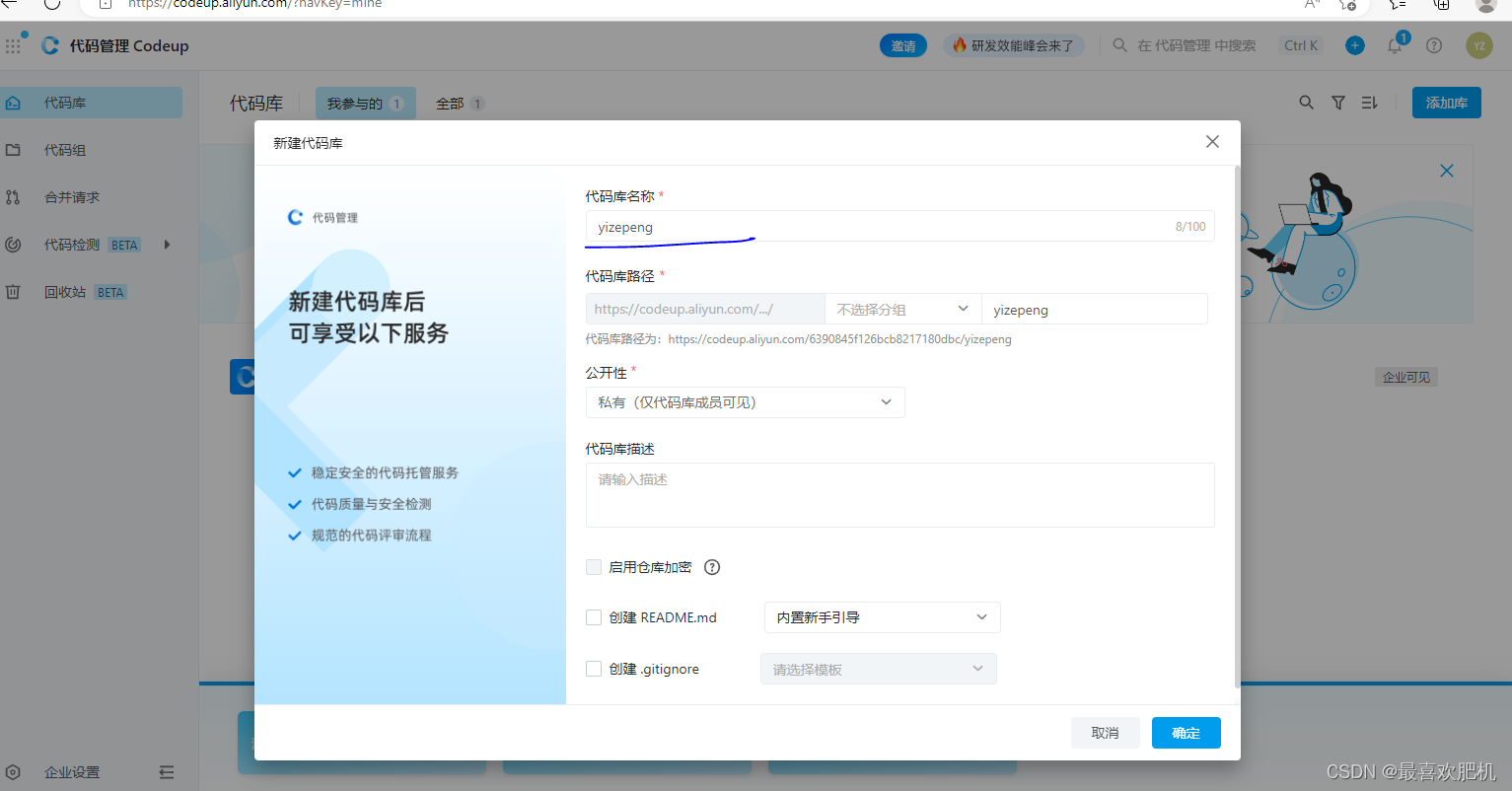Click the 确定 confirm button
This screenshot has height=791, width=1512.
pyautogui.click(x=1187, y=733)
